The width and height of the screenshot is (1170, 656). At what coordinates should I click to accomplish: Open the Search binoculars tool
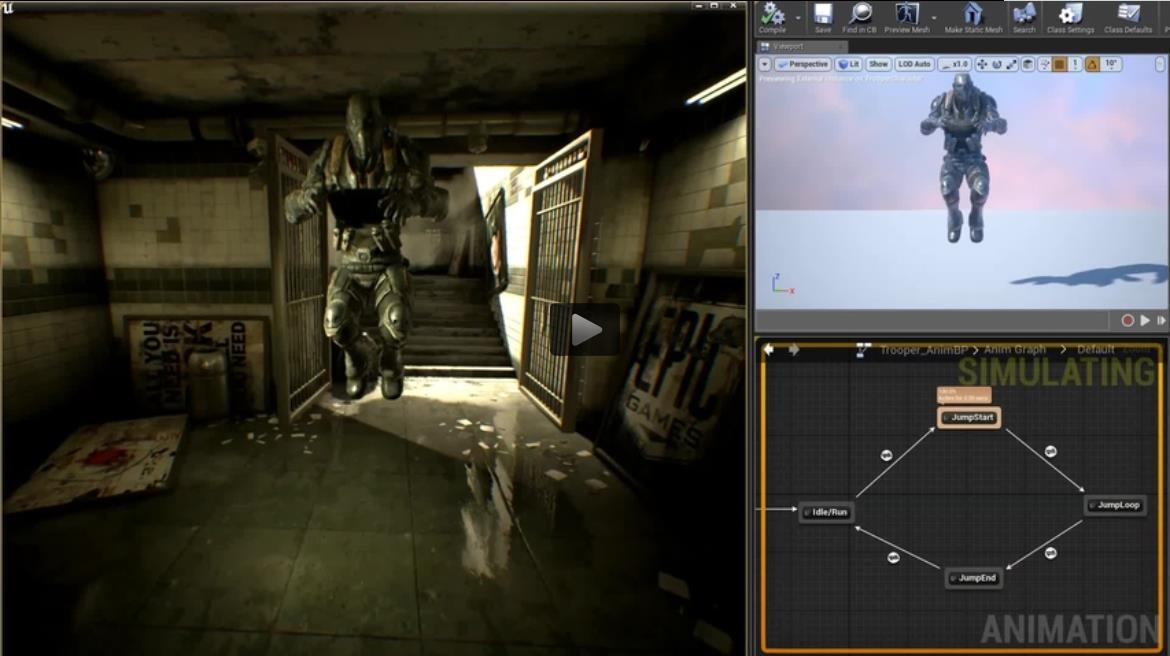pos(1024,18)
